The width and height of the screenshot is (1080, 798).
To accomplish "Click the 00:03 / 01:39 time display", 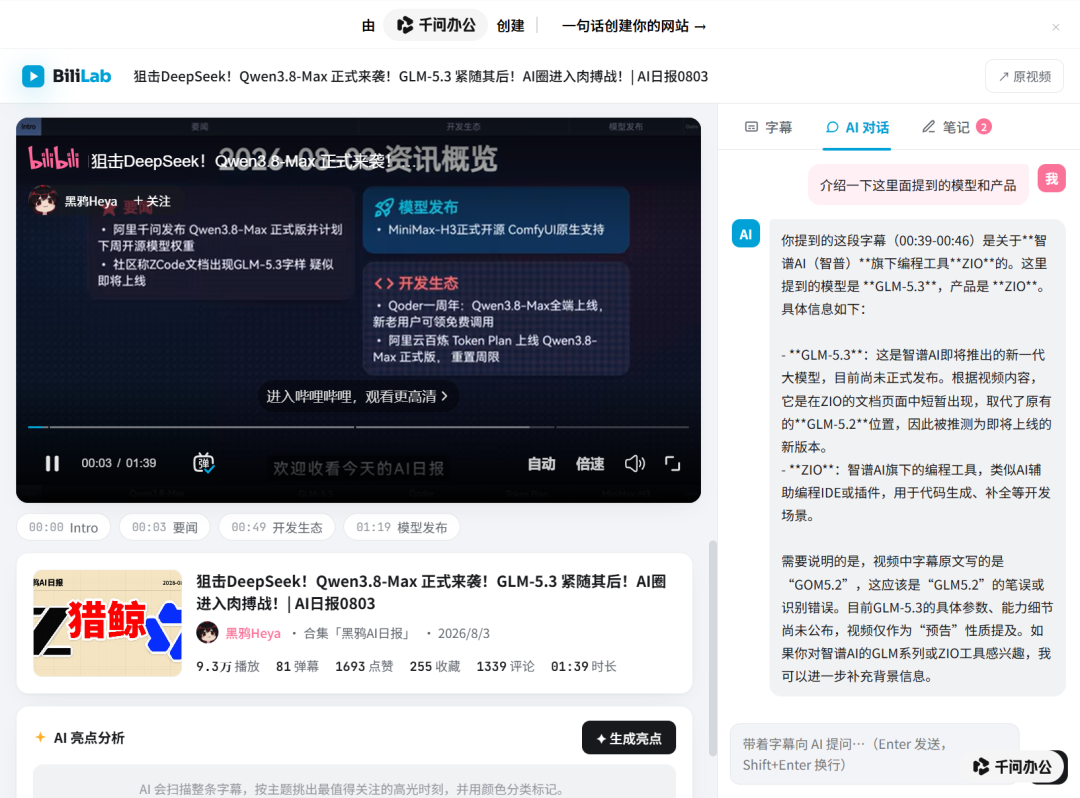I will [119, 463].
